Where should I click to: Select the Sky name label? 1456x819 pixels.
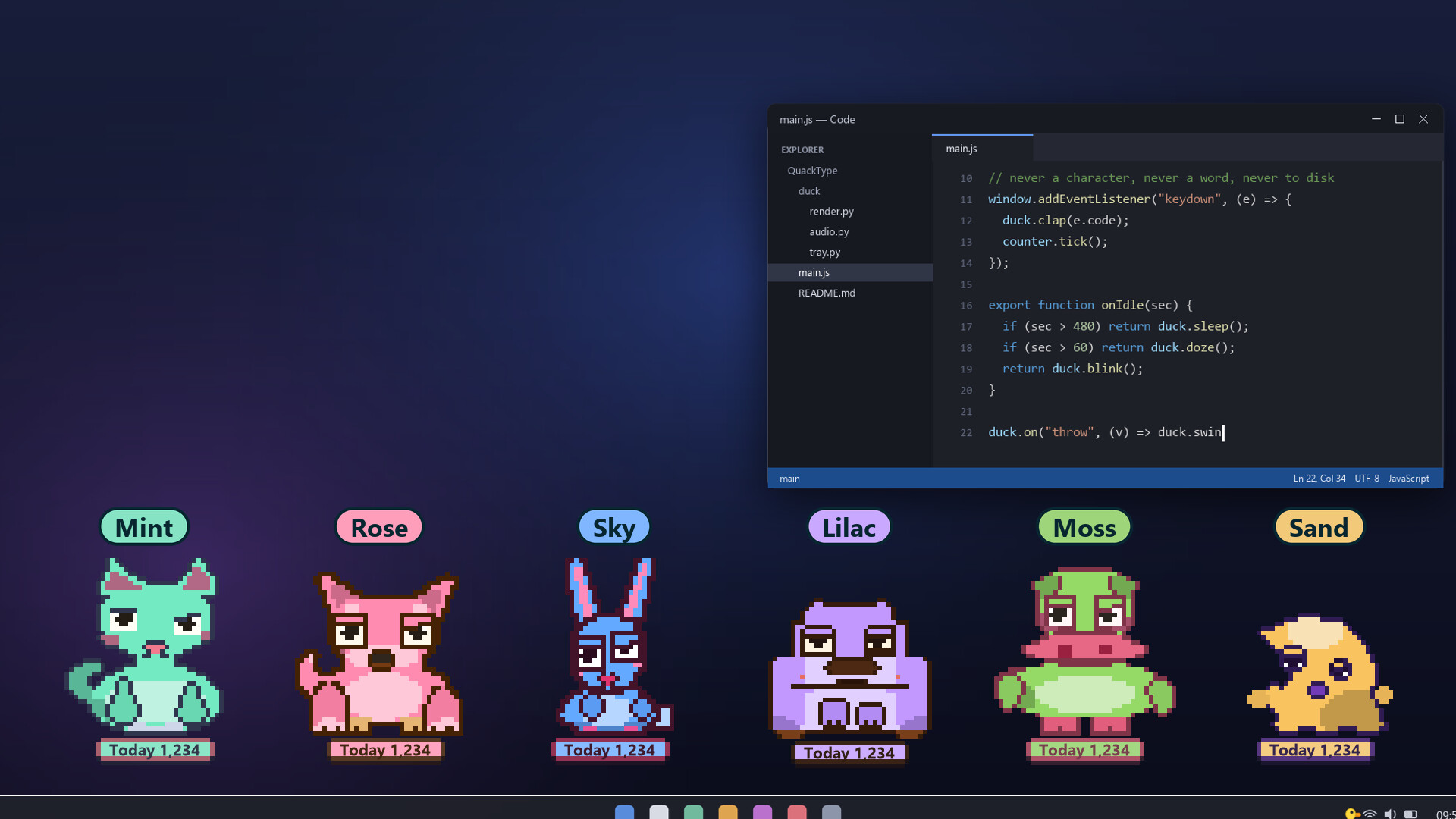click(x=614, y=527)
